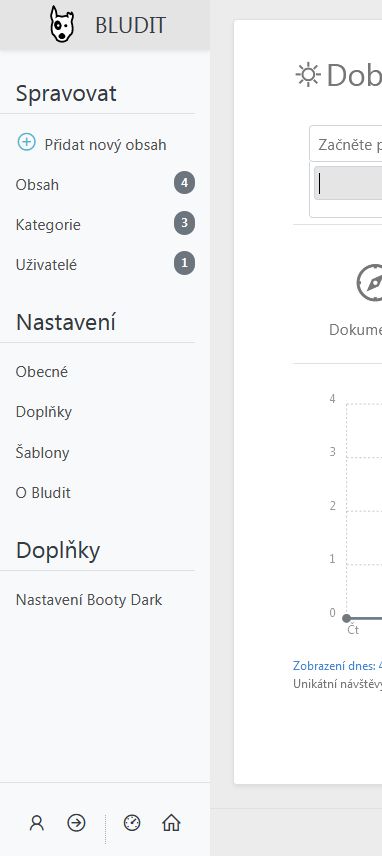Open the Obsah menu item

[x=37, y=185]
